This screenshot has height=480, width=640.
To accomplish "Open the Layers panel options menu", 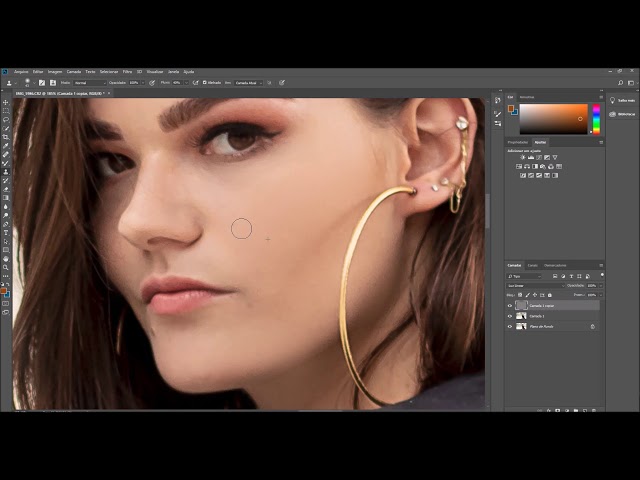I will click(601, 265).
